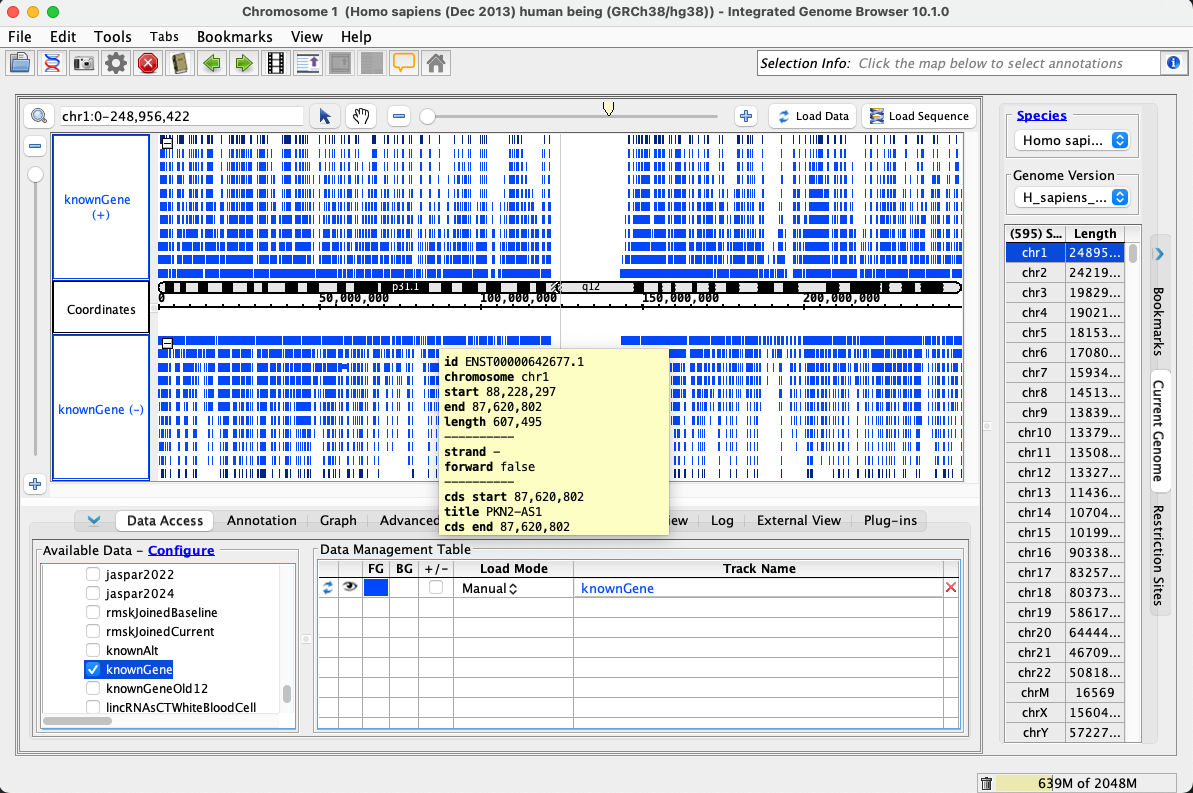
Task: Click the film strip icon
Action: point(275,64)
